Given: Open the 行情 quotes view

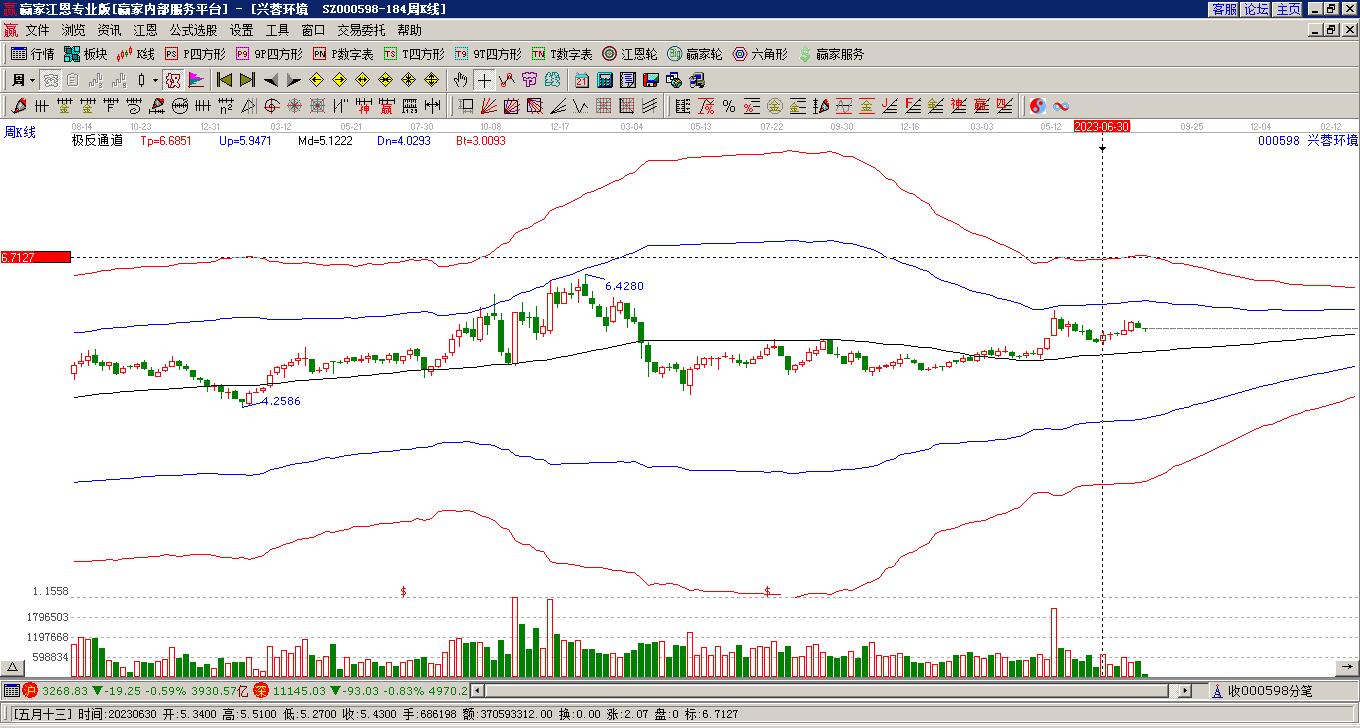Looking at the screenshot, I should click(33, 54).
